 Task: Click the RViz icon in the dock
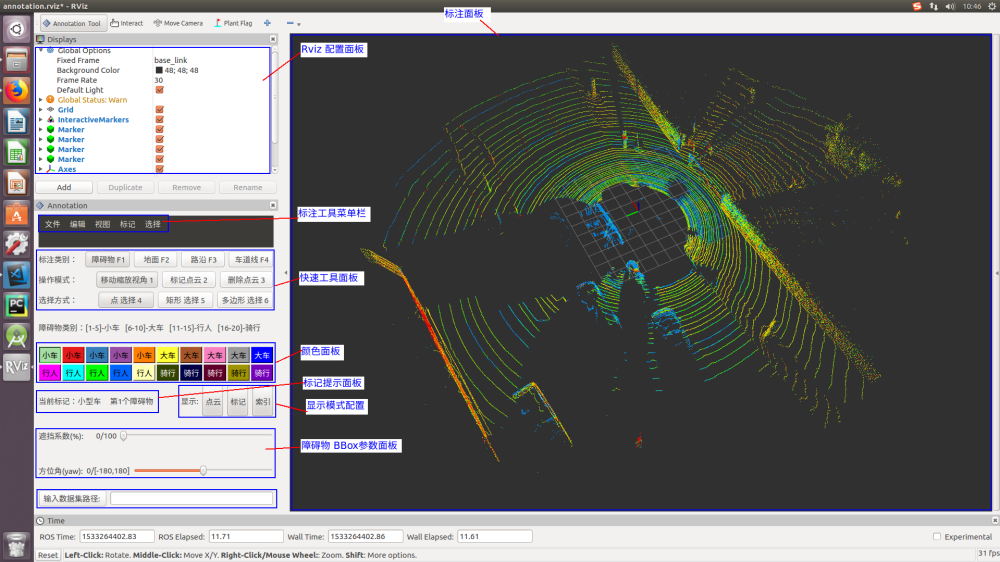[x=17, y=367]
